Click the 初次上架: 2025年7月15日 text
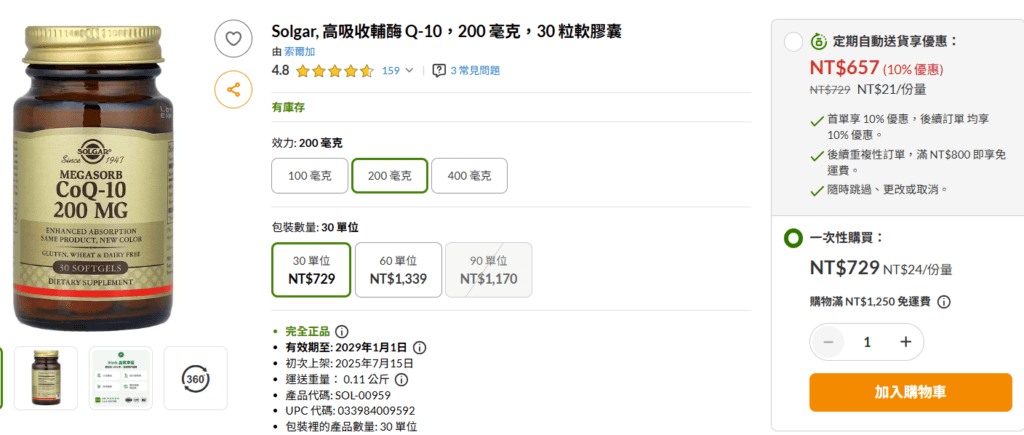Viewport: 1024px width, 435px height. tap(349, 363)
